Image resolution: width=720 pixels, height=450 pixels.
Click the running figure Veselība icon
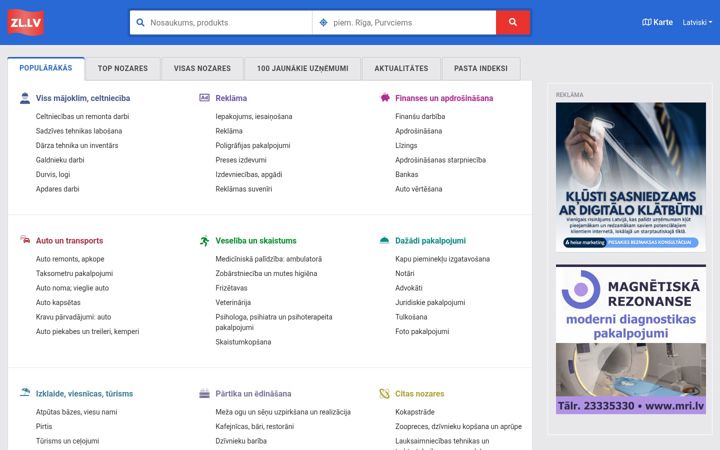click(204, 240)
